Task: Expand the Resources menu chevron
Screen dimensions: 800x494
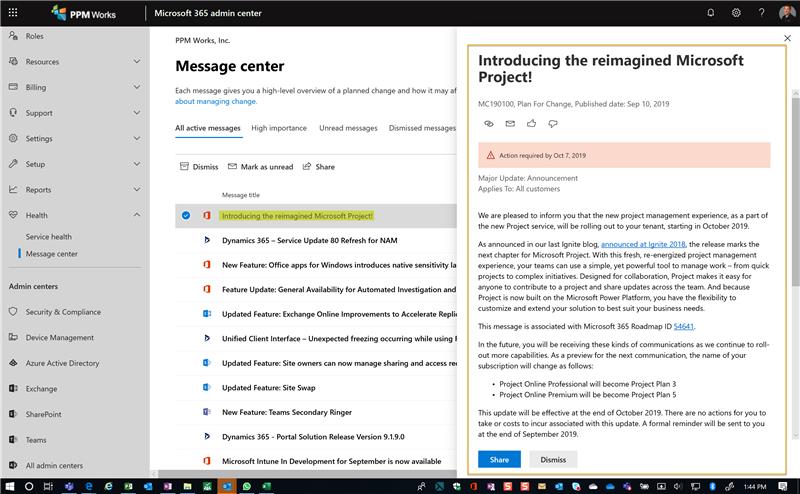Action: click(137, 61)
